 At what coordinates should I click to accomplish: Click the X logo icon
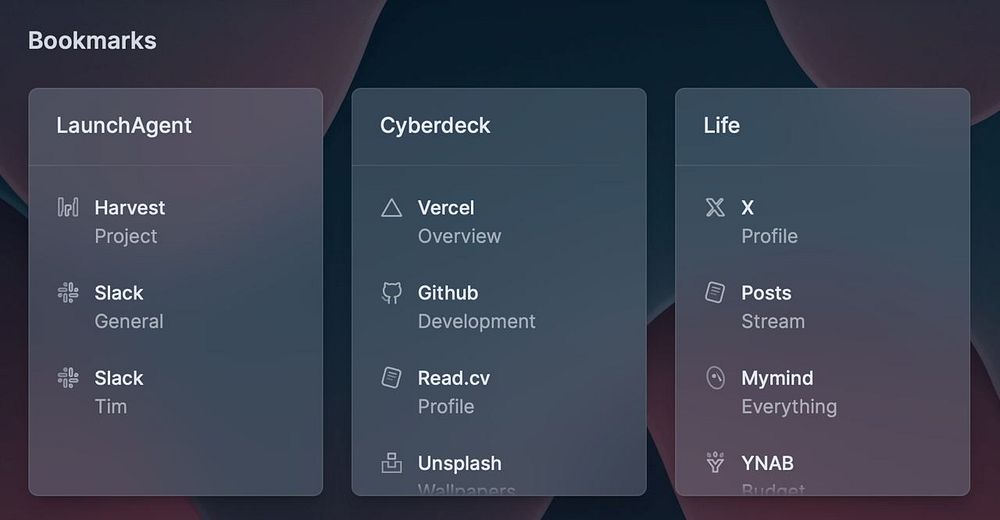(715, 207)
